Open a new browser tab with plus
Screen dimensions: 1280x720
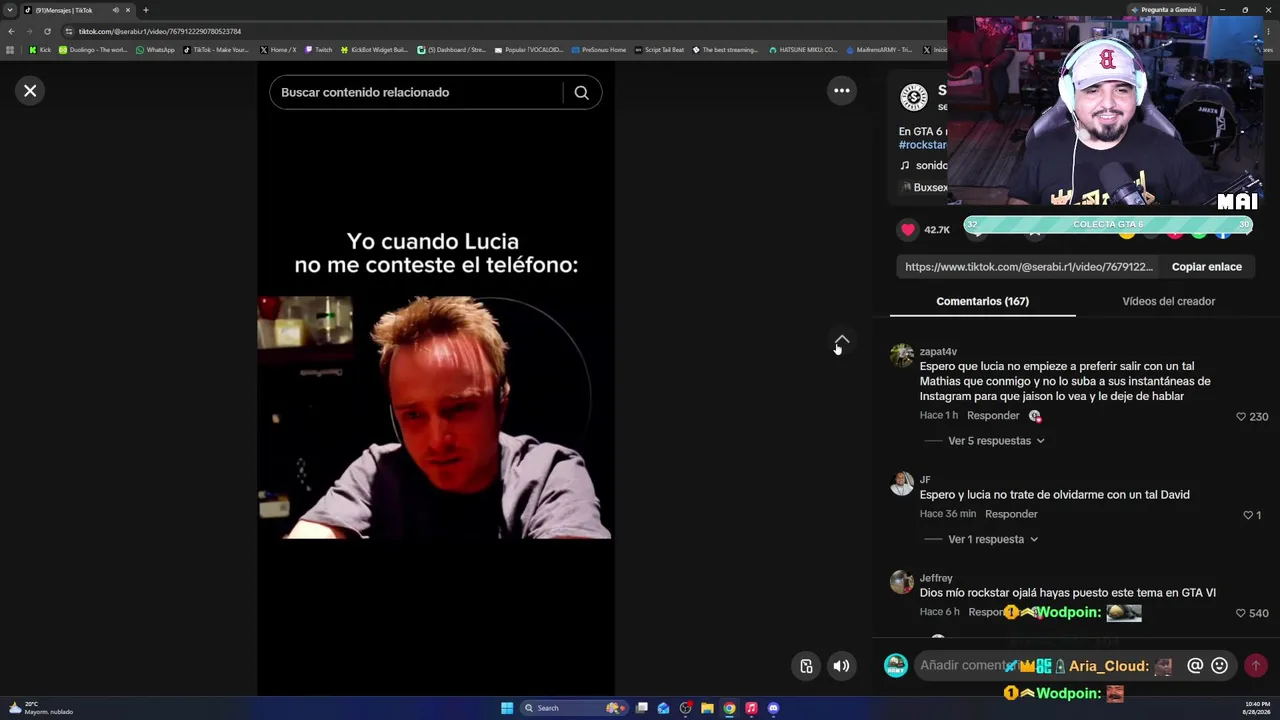coord(145,10)
